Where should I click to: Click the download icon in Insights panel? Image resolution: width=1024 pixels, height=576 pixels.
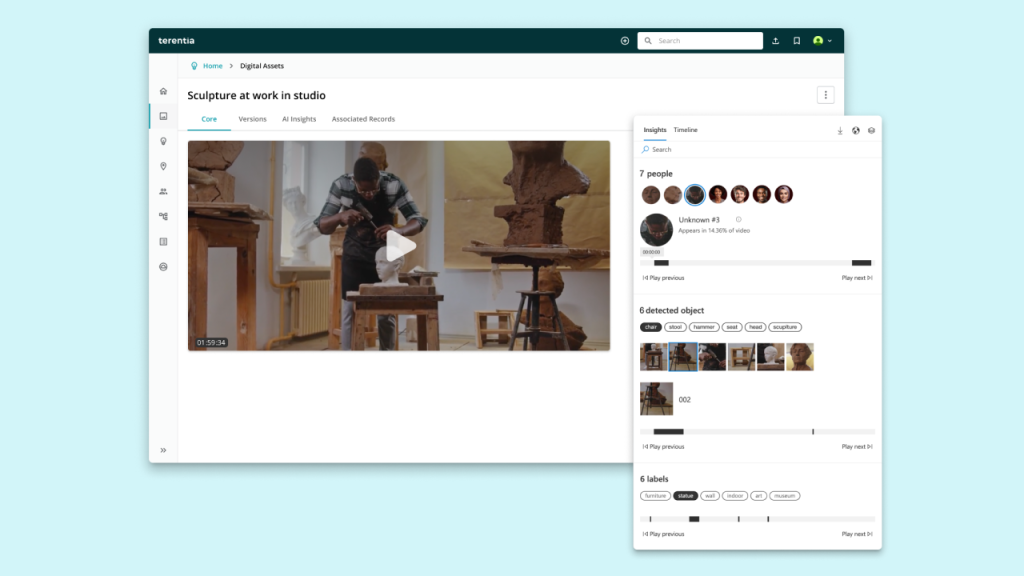click(x=840, y=130)
